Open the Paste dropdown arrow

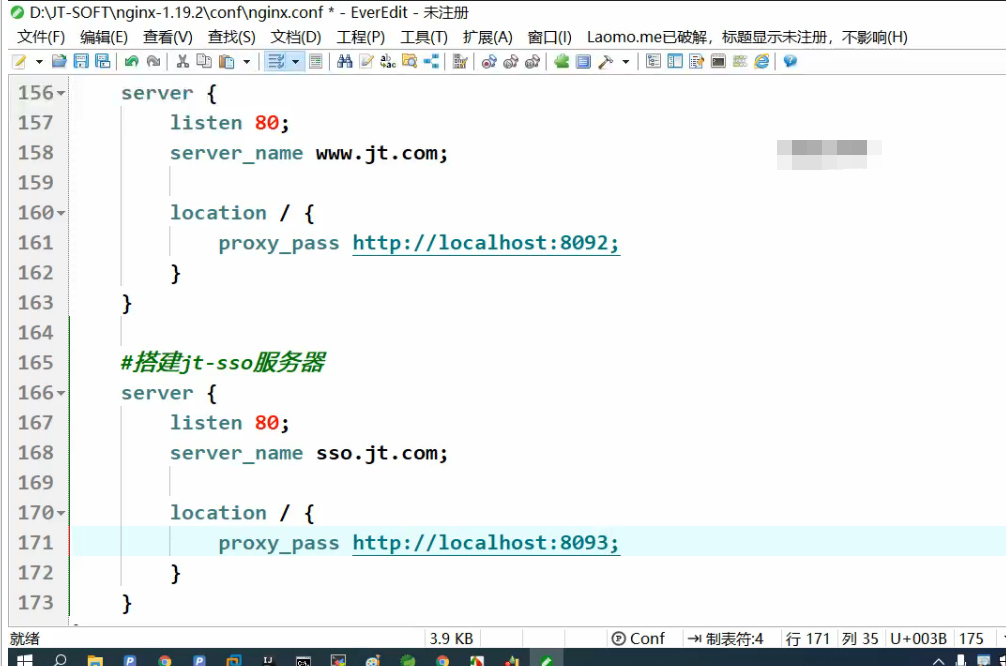(246, 62)
